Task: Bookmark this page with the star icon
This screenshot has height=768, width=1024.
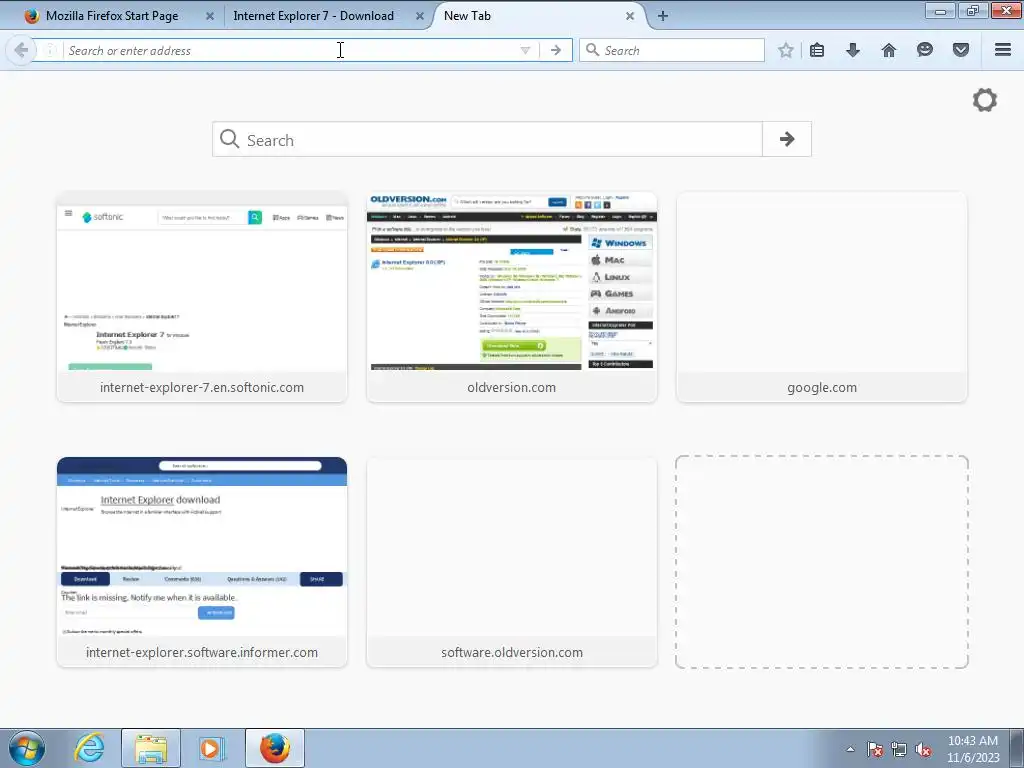Action: tap(786, 50)
